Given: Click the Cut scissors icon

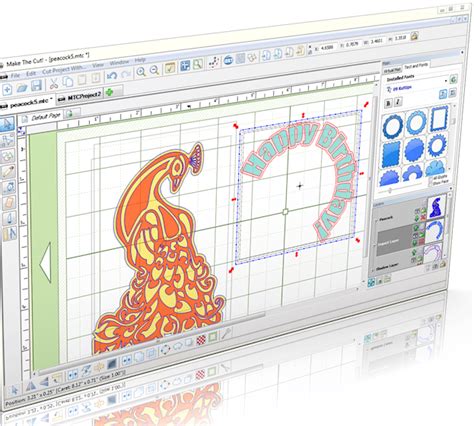Looking at the screenshot, I should pos(54,83).
